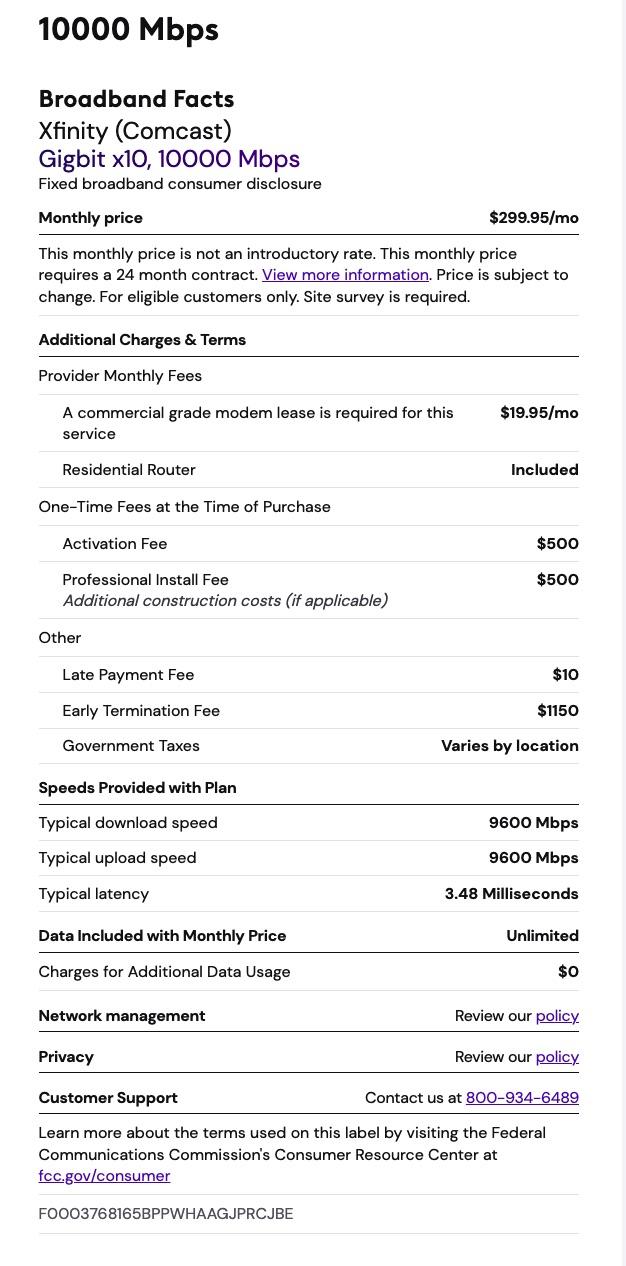Open the 'View more information' link
The height and width of the screenshot is (1266, 626).
(345, 275)
